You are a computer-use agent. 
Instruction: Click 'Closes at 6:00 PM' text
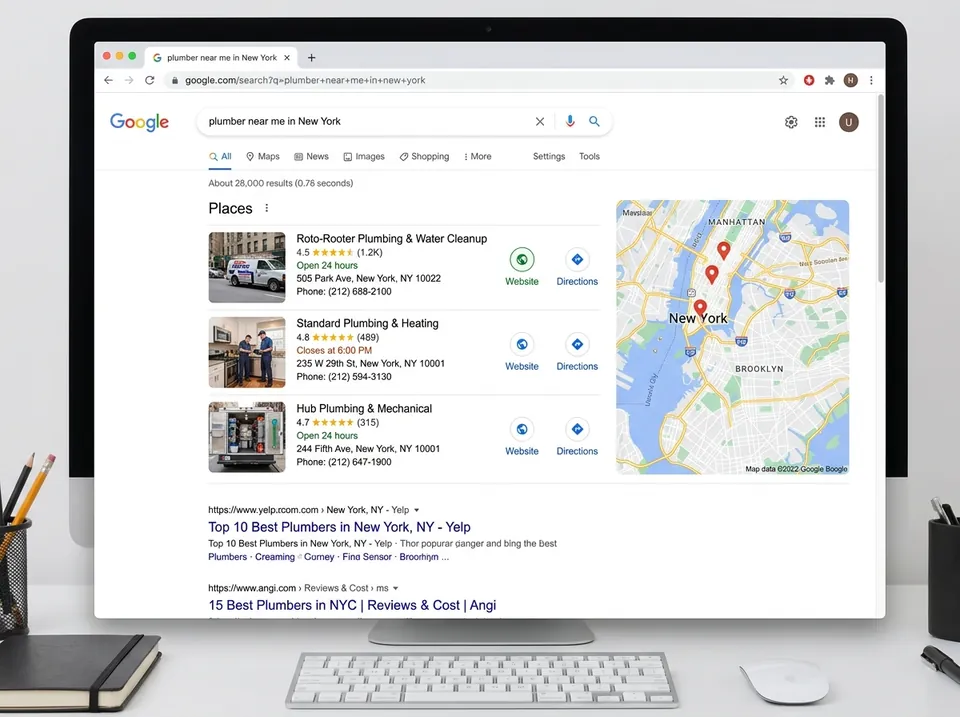(334, 350)
